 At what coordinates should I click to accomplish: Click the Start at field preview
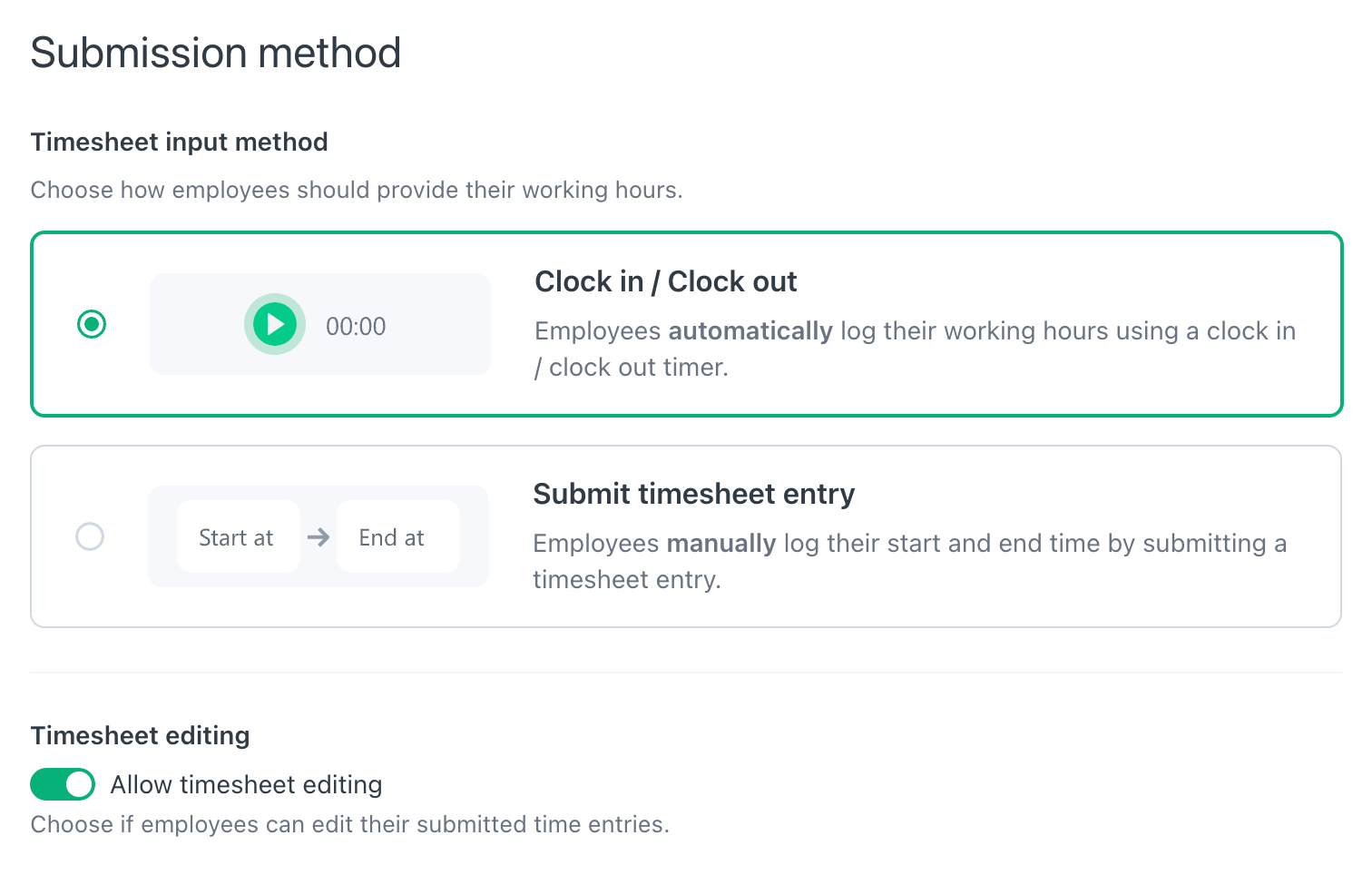click(x=238, y=536)
